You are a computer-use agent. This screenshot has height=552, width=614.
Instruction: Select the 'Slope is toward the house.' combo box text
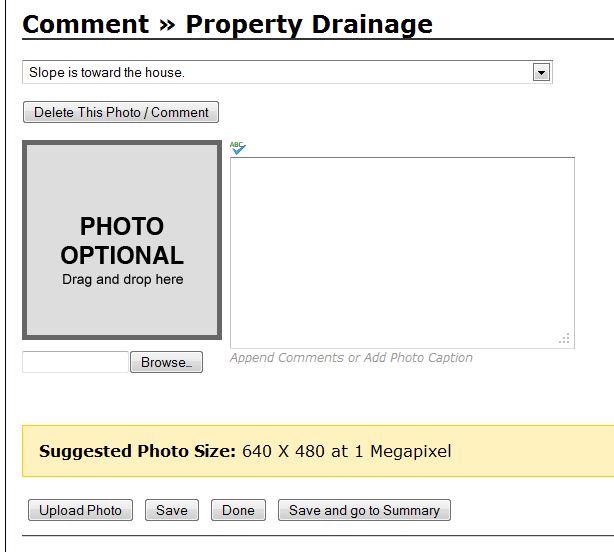coord(107,72)
